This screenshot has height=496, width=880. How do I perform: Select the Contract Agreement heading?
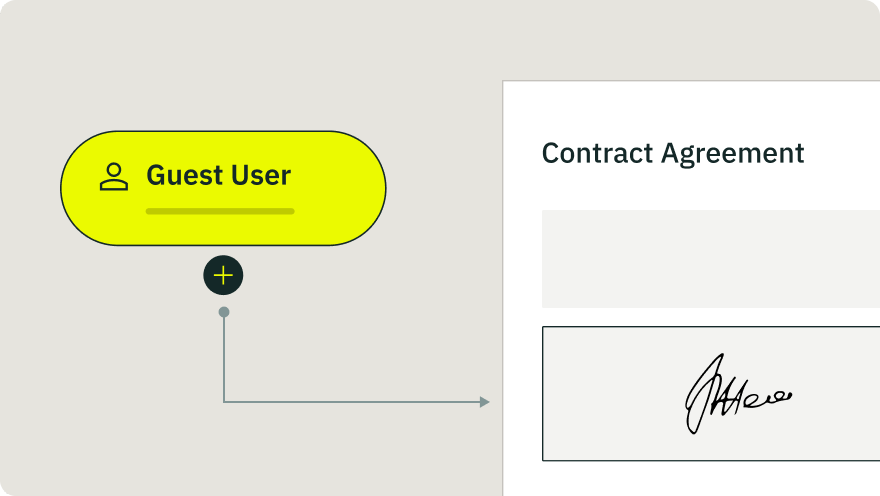tap(673, 153)
